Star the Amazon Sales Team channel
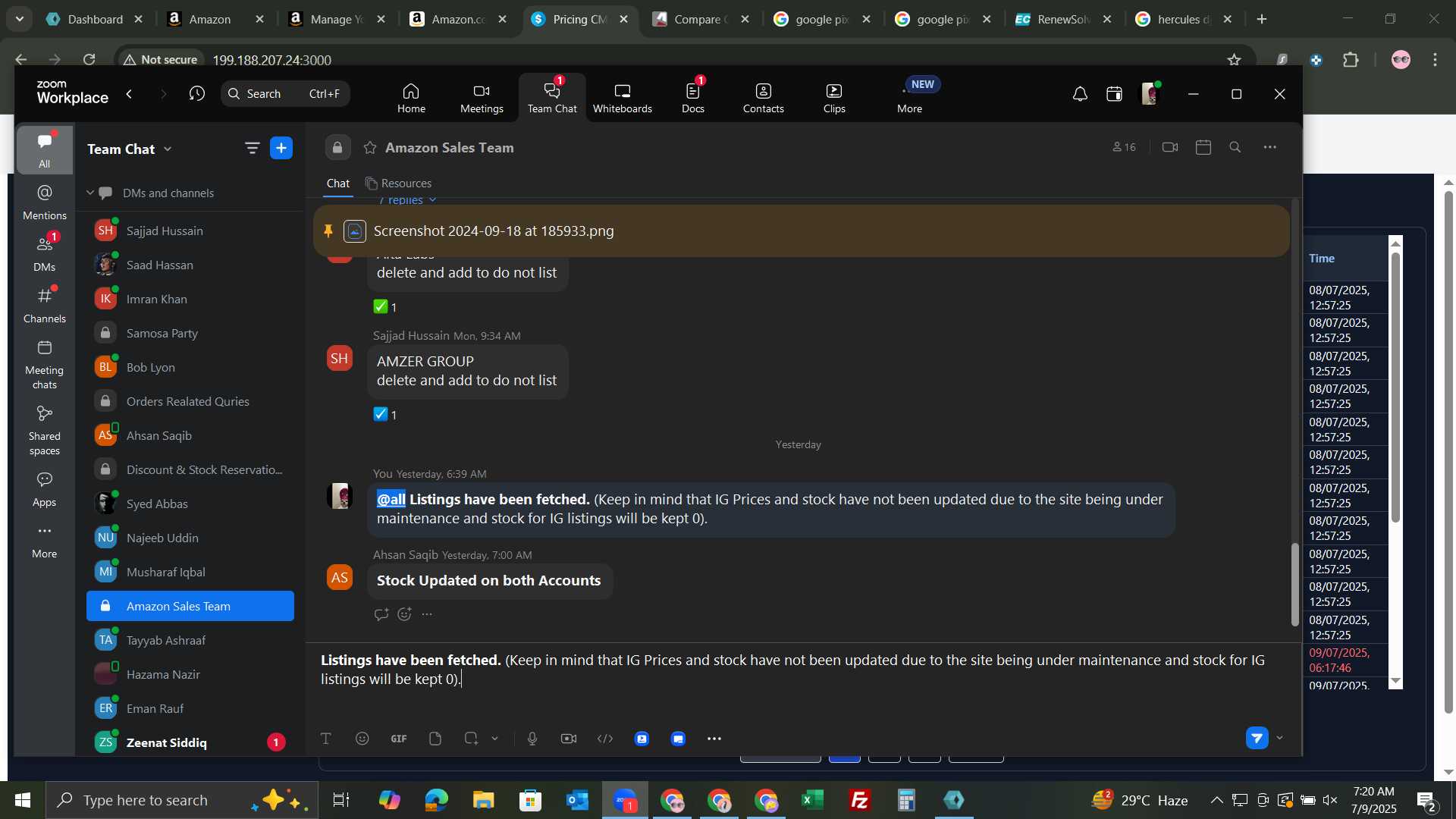The image size is (1456, 819). point(370,148)
